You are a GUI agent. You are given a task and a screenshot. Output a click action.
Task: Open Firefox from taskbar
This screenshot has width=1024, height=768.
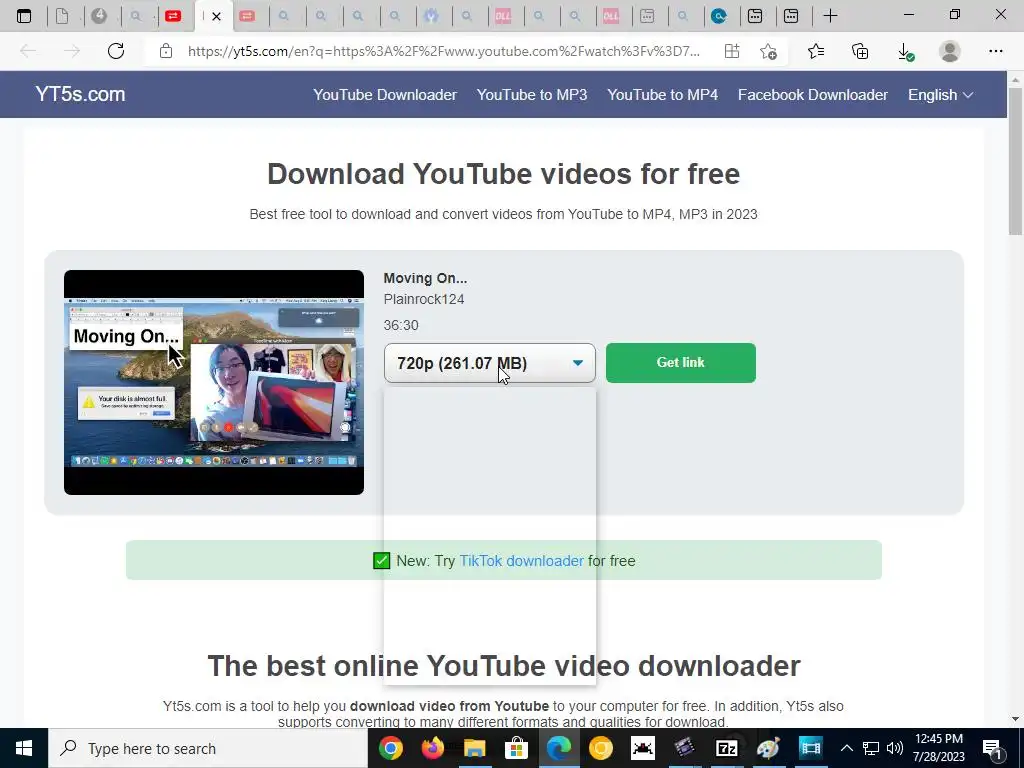coord(432,748)
